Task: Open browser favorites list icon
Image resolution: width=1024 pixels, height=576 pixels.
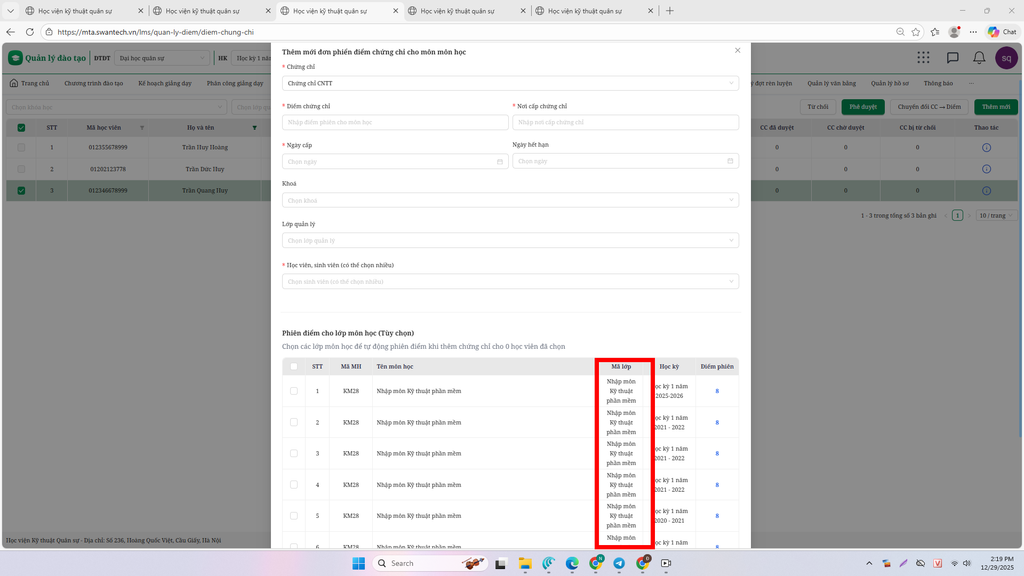Action: (935, 31)
